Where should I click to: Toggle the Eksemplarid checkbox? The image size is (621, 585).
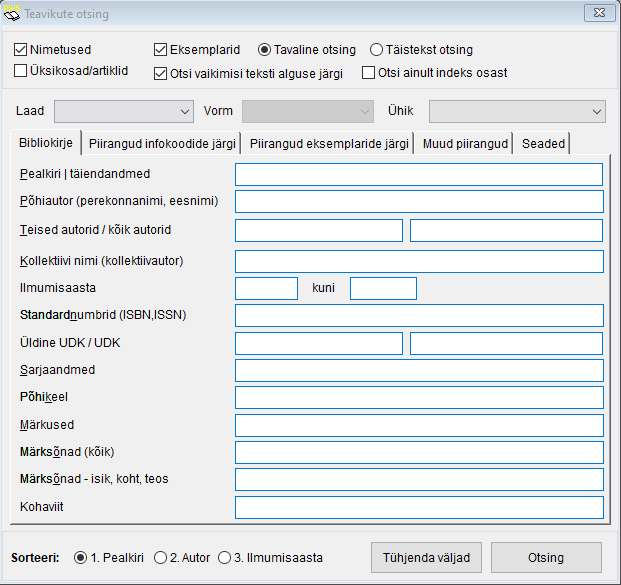tap(161, 50)
